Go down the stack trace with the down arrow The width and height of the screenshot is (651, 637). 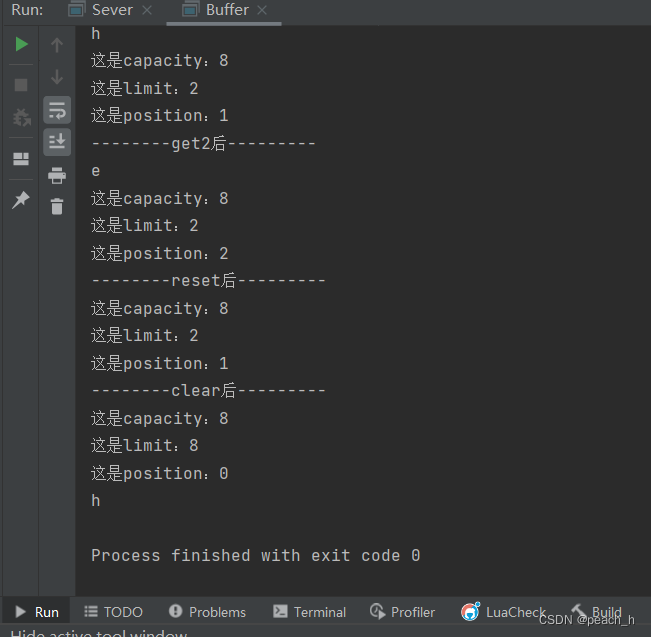tap(57, 77)
